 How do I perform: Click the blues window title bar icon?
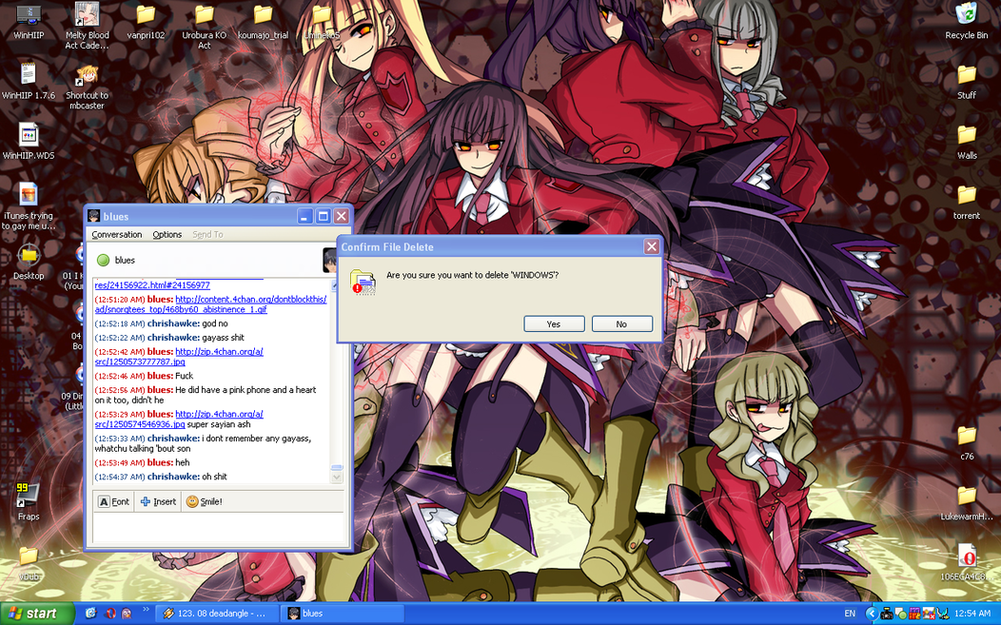point(94,216)
